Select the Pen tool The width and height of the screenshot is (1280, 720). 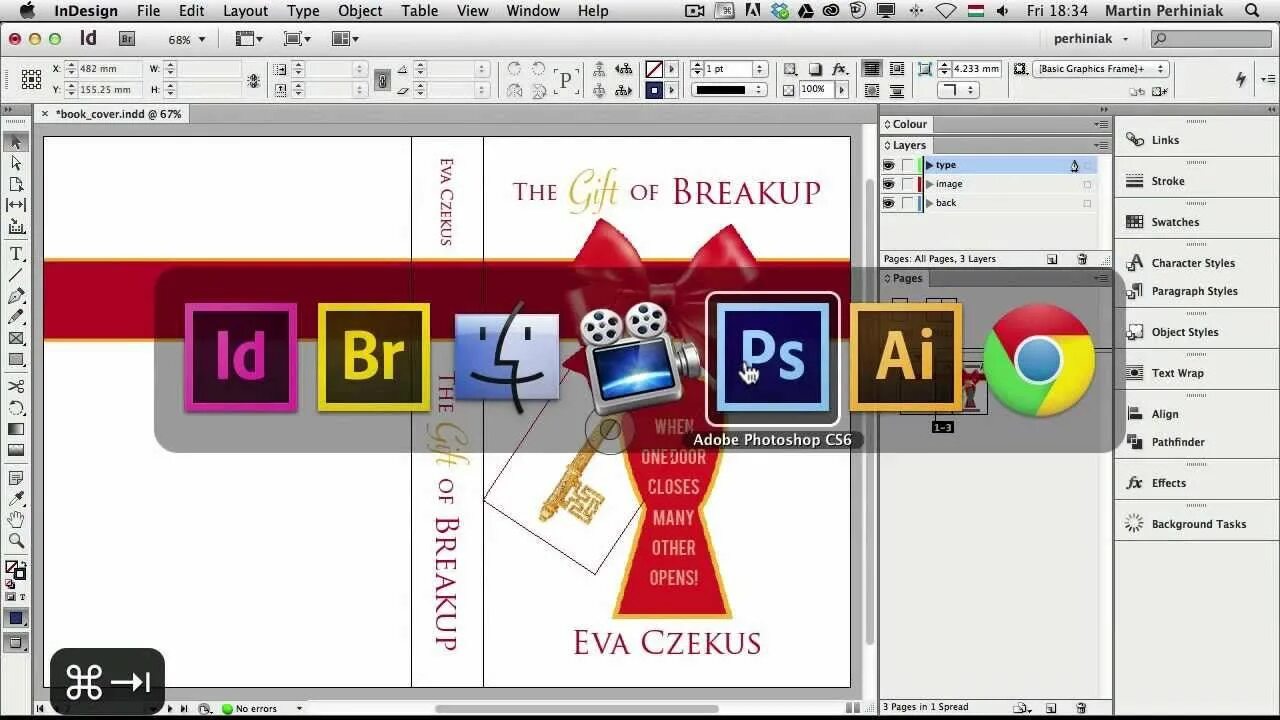[x=16, y=296]
